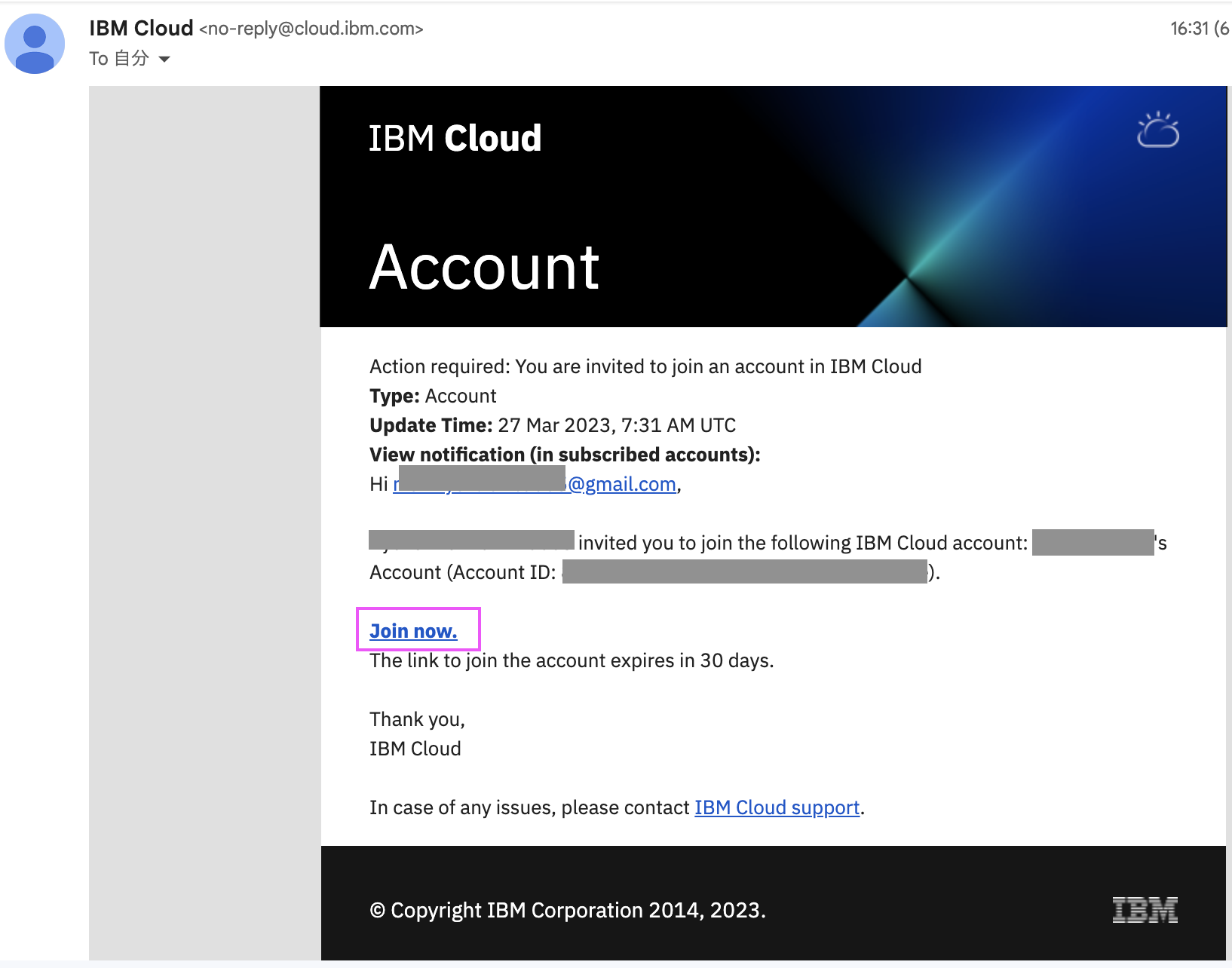Click the IBM Cloud title in banner
This screenshot has height=968, width=1232.
point(455,138)
